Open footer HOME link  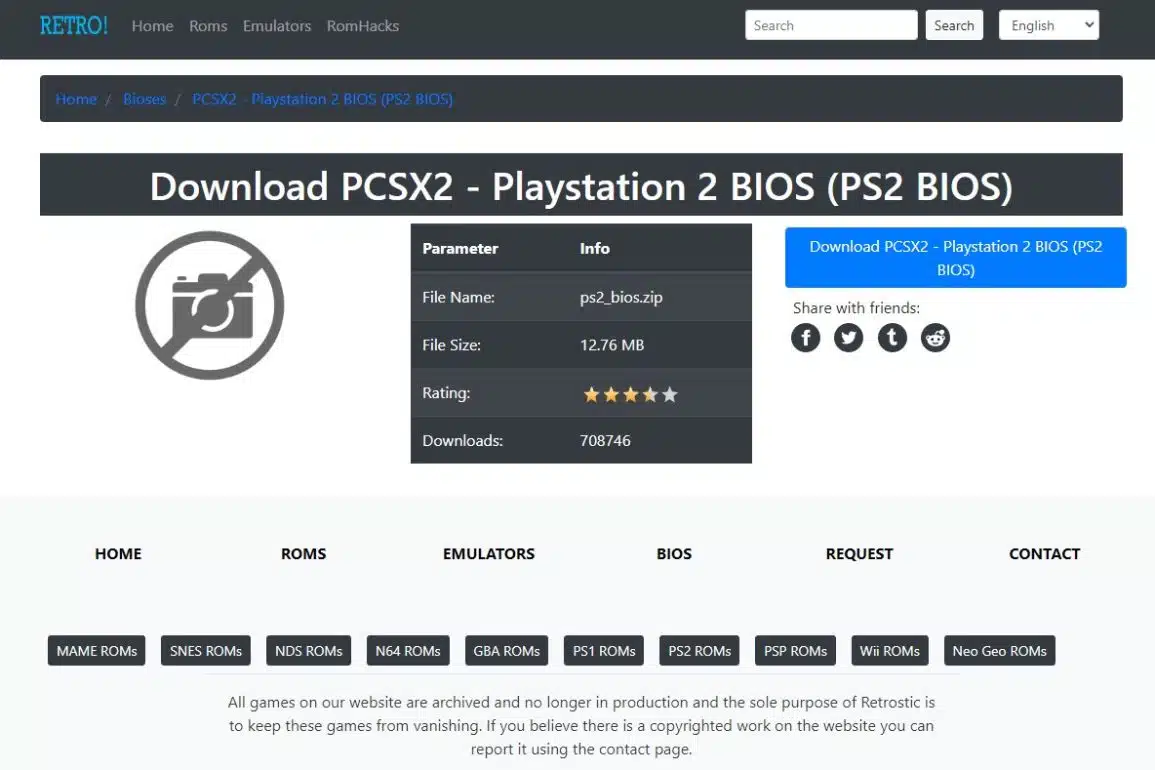click(x=118, y=553)
